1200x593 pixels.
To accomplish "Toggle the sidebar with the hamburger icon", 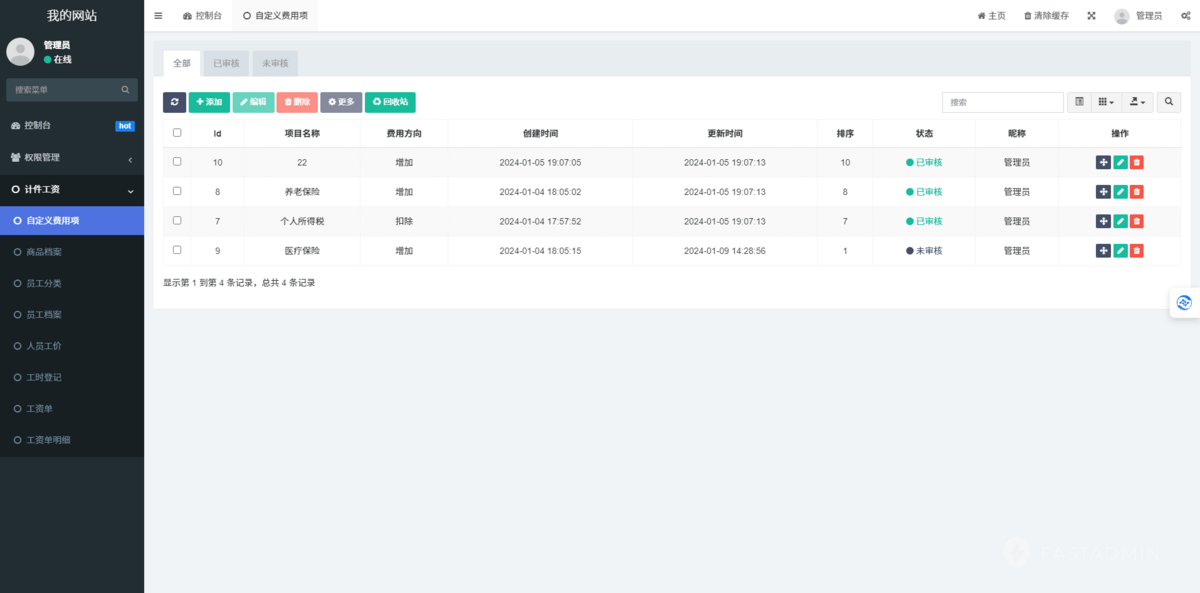I will click(x=158, y=16).
